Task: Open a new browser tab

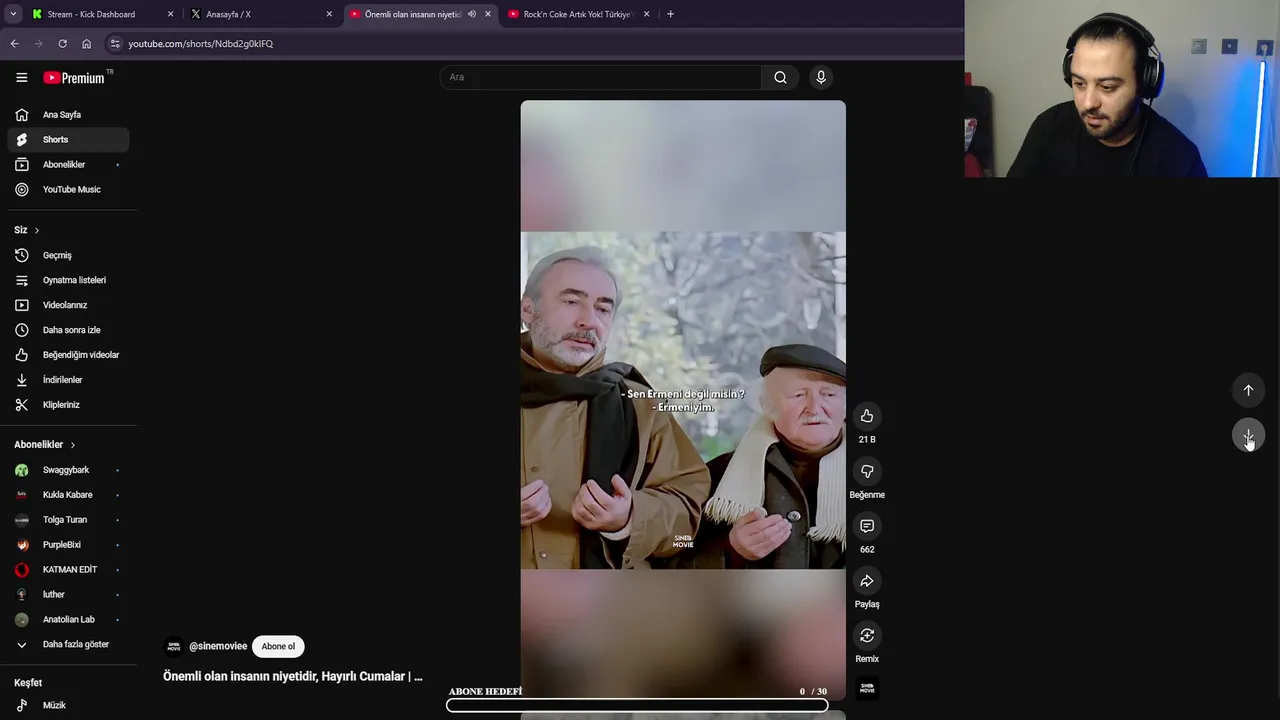Action: coord(670,14)
